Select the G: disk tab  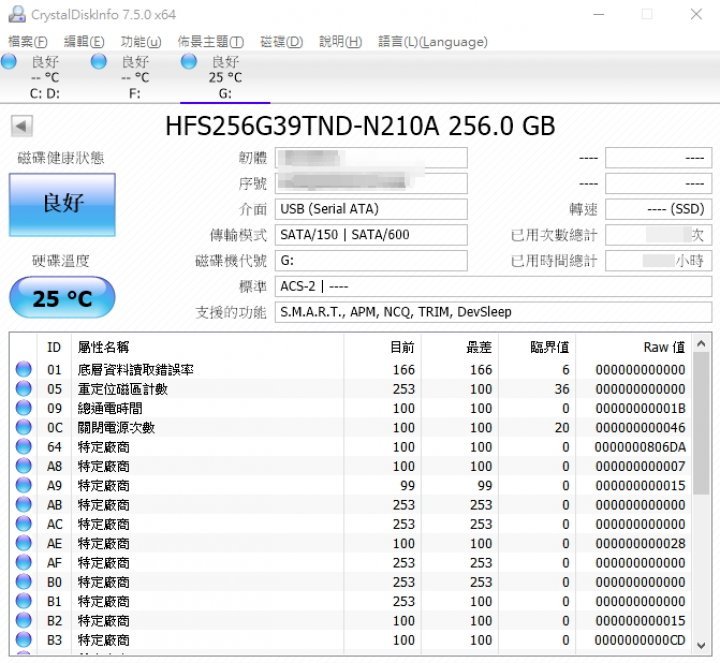pyautogui.click(x=225, y=77)
